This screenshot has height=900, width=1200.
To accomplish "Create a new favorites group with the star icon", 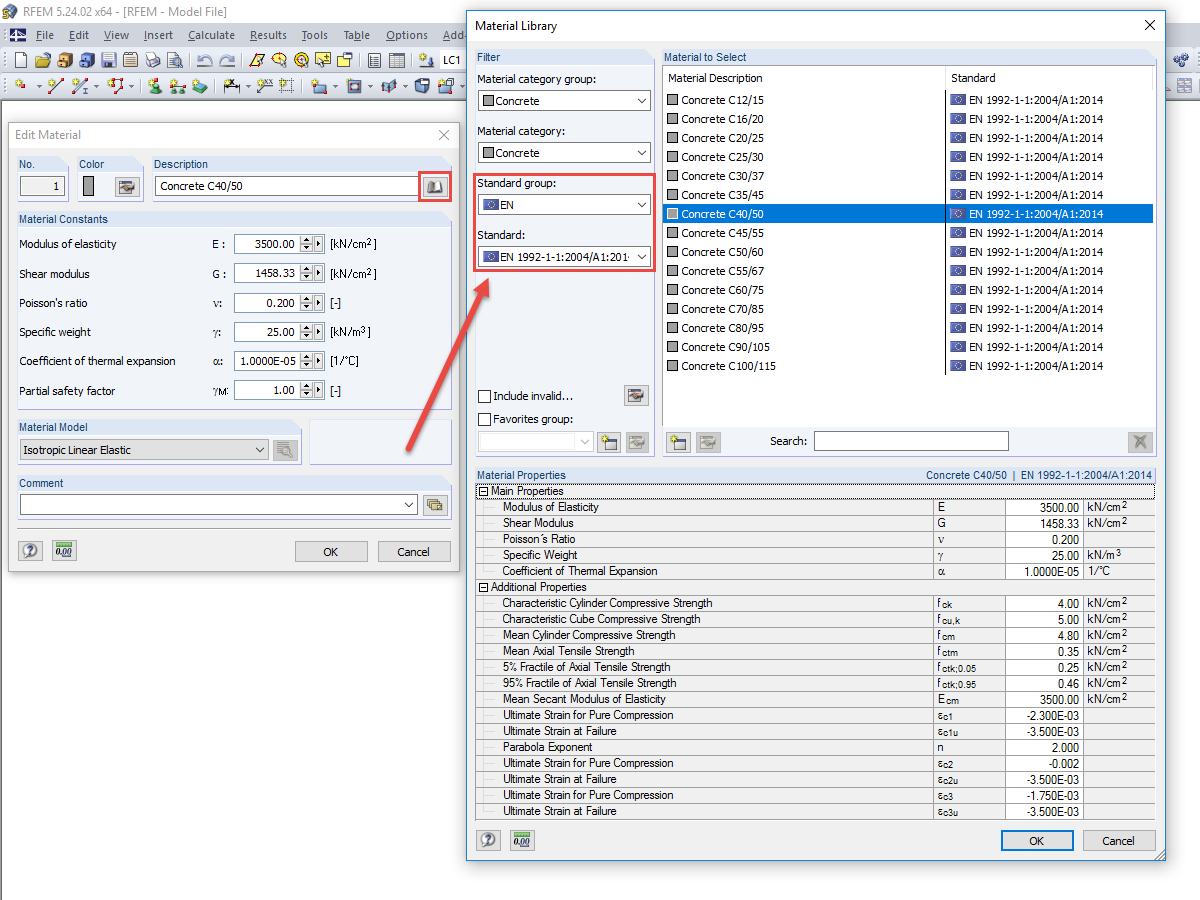I will [x=609, y=441].
